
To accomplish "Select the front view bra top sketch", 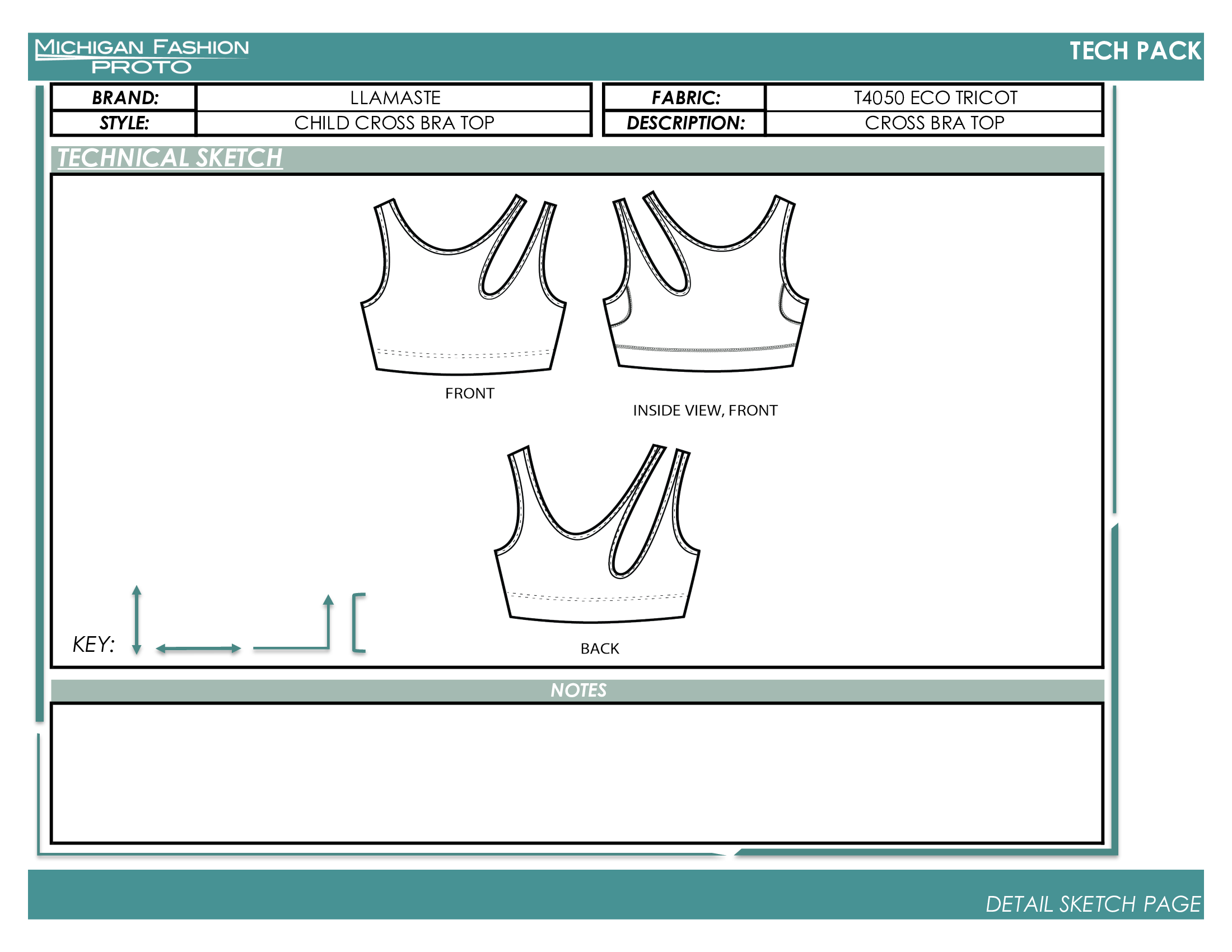I will click(463, 285).
